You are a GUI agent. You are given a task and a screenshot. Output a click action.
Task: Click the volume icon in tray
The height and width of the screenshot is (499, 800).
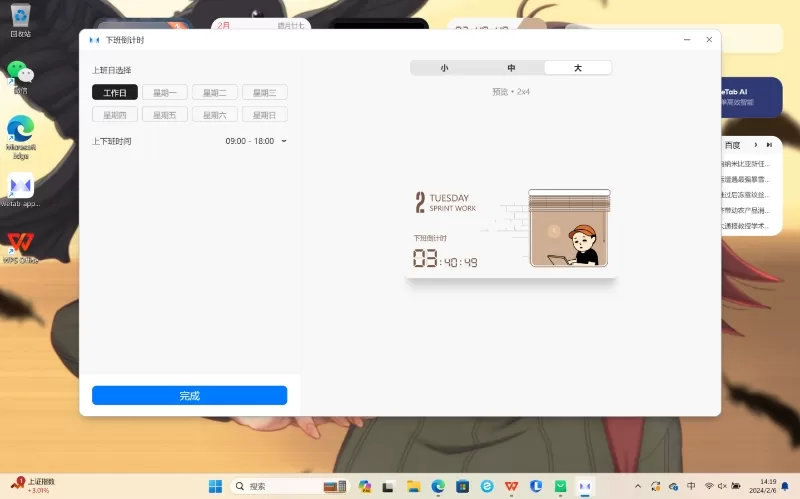click(723, 486)
